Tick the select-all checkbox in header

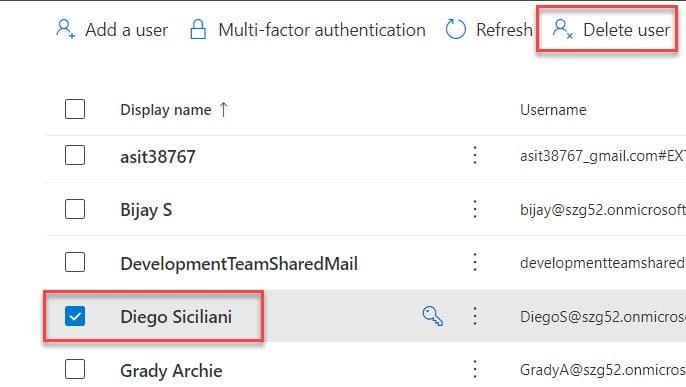click(x=75, y=109)
